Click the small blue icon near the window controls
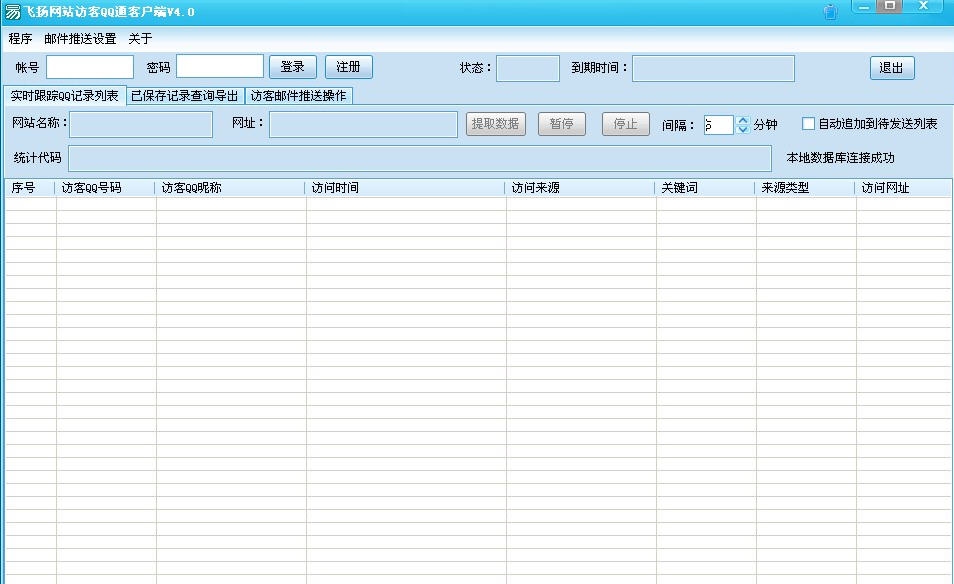 coord(830,11)
